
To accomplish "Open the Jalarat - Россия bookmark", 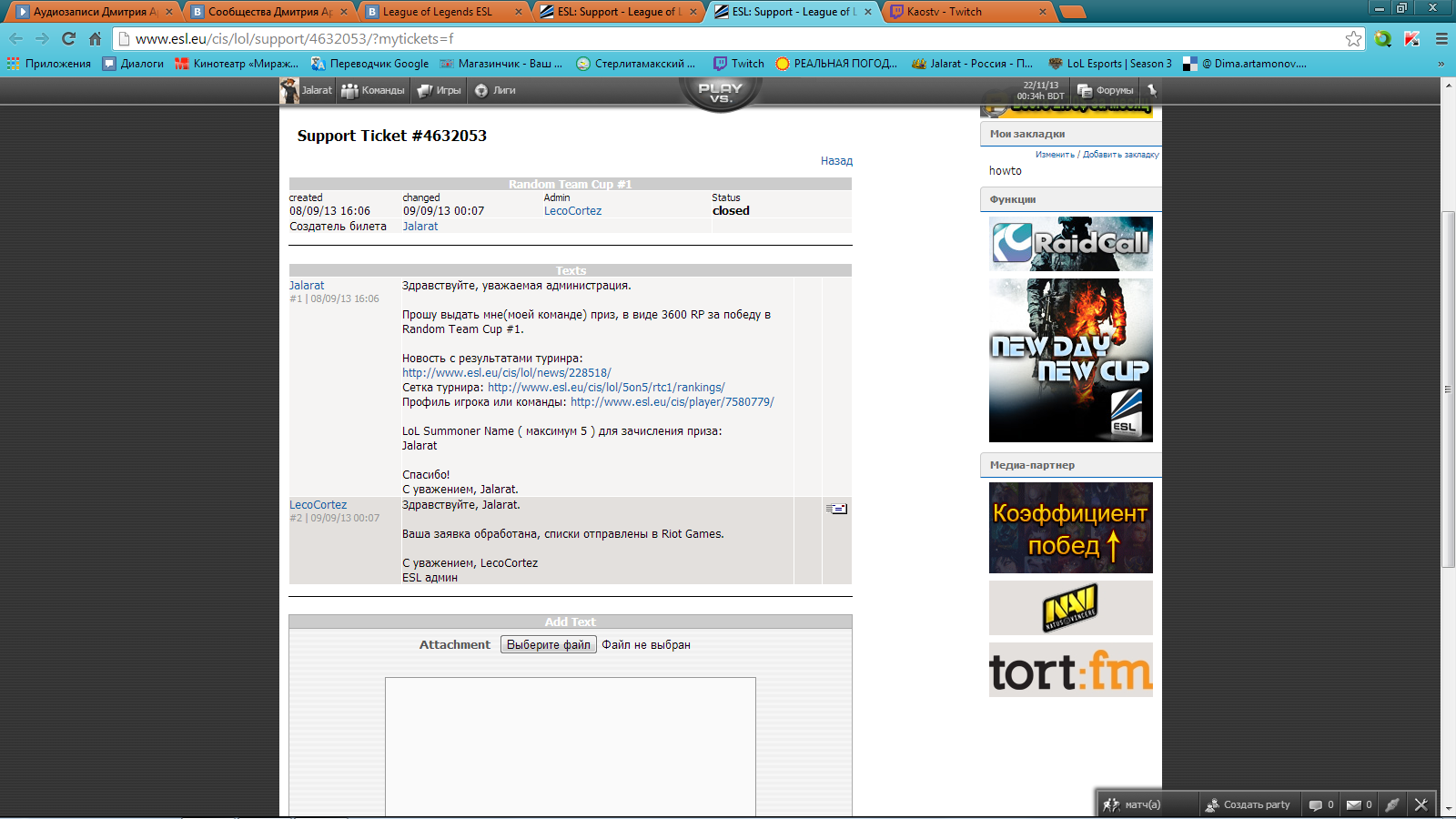I will (x=973, y=64).
